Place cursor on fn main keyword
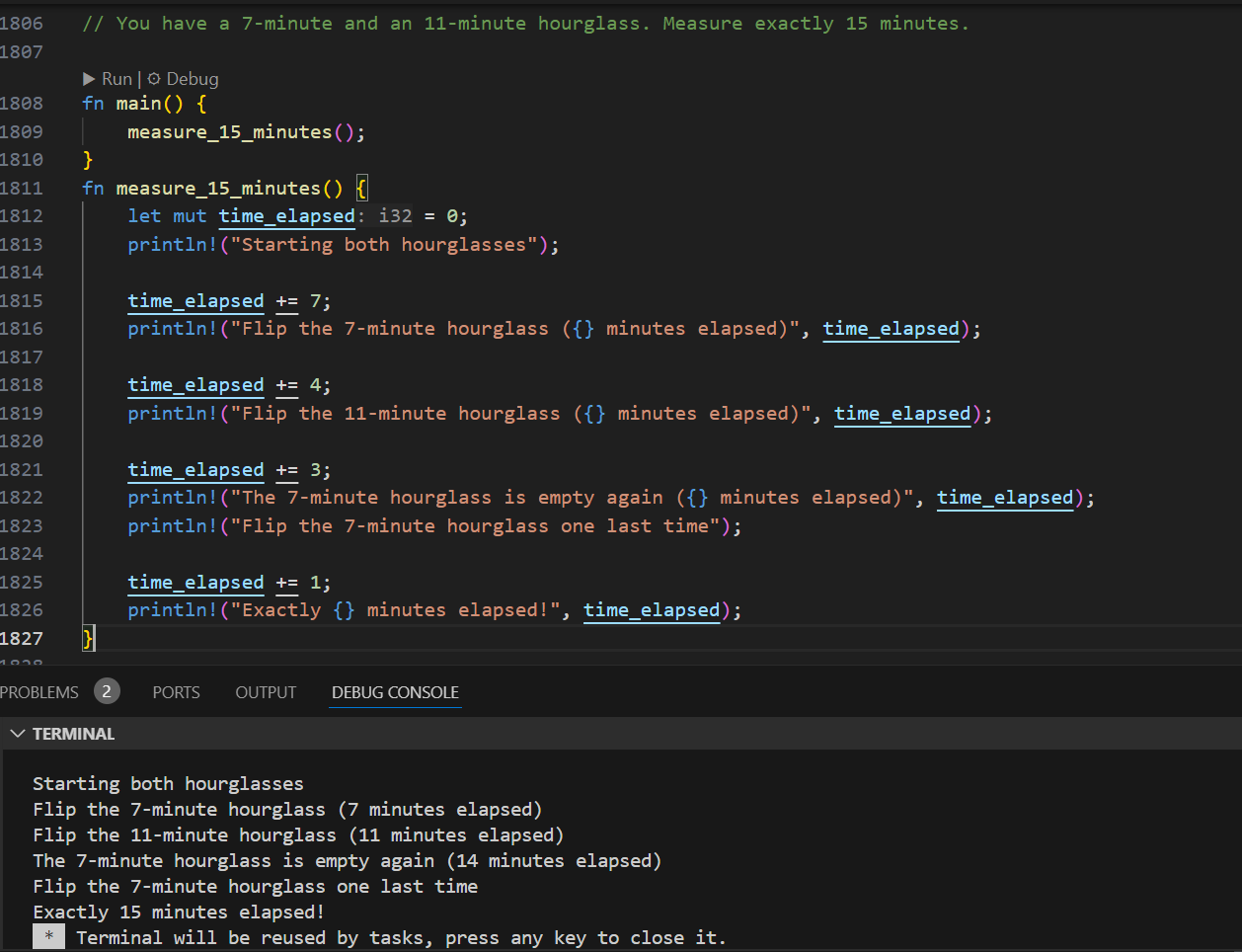The image size is (1242, 952). [93, 104]
